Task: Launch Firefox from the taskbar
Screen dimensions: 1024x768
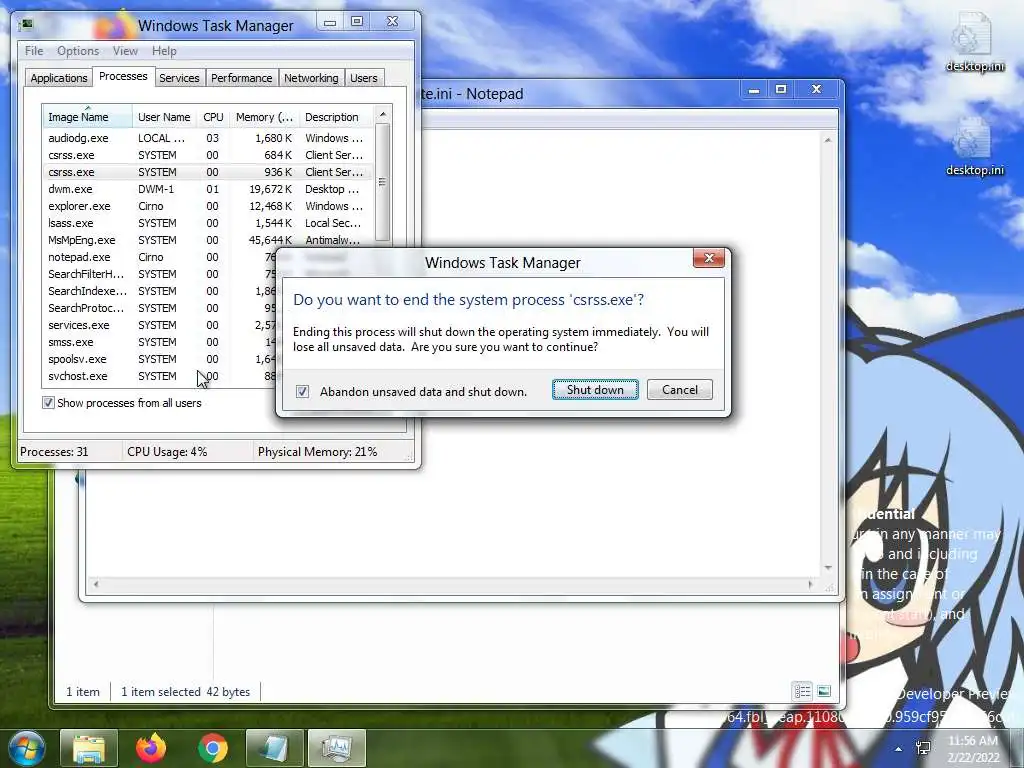Action: [151, 748]
